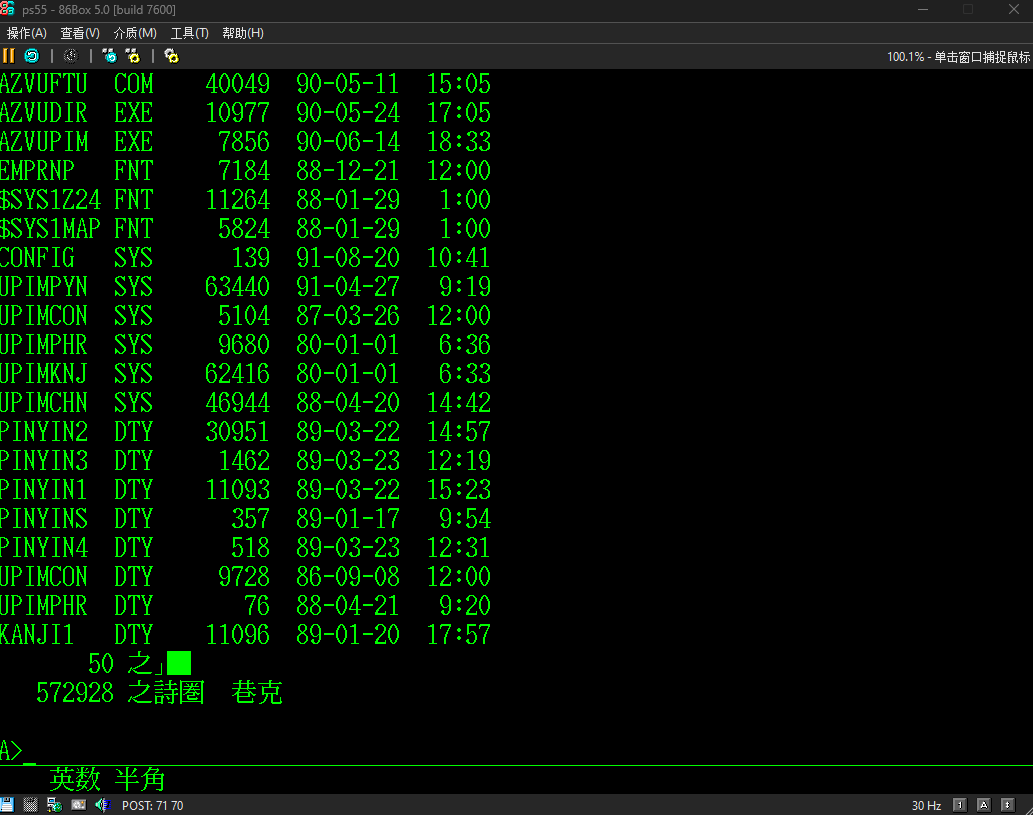
Task: Send Ctrl+Alt+Del using the toolbar icon
Action: [110, 56]
